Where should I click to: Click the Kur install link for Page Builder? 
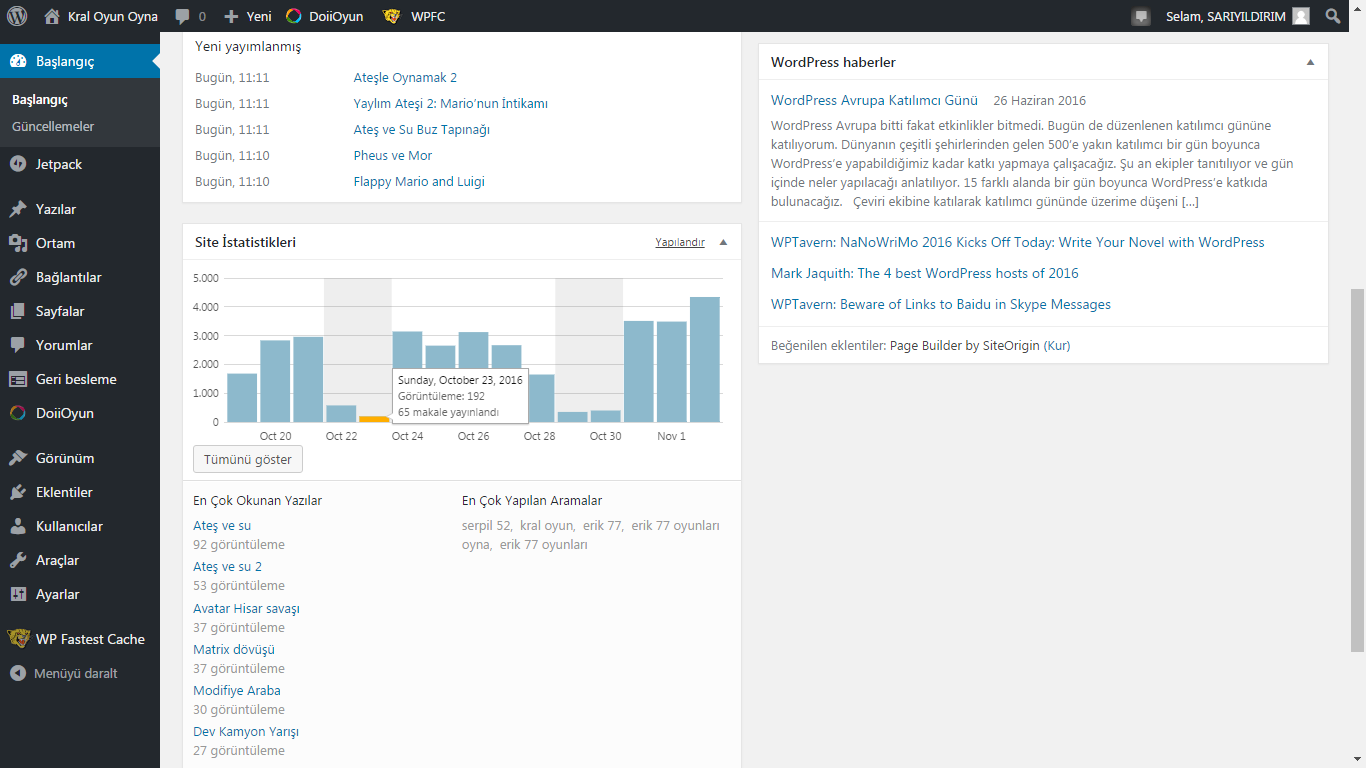coord(1057,346)
